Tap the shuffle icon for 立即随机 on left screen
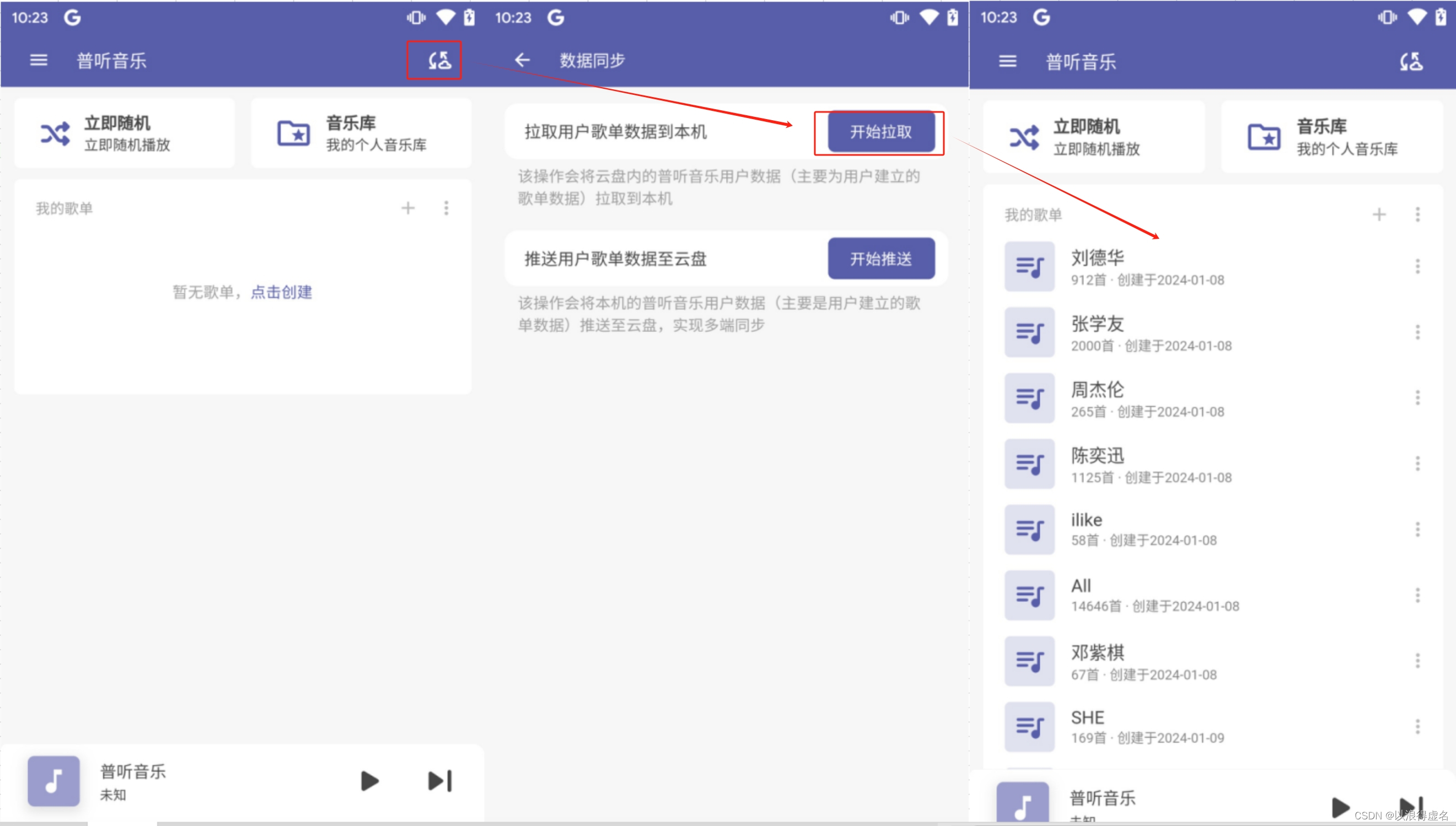 pos(55,134)
